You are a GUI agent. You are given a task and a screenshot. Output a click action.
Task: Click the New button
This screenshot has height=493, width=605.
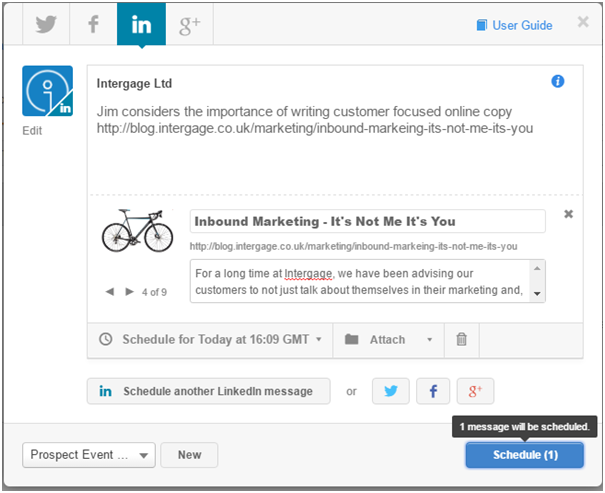(189, 455)
